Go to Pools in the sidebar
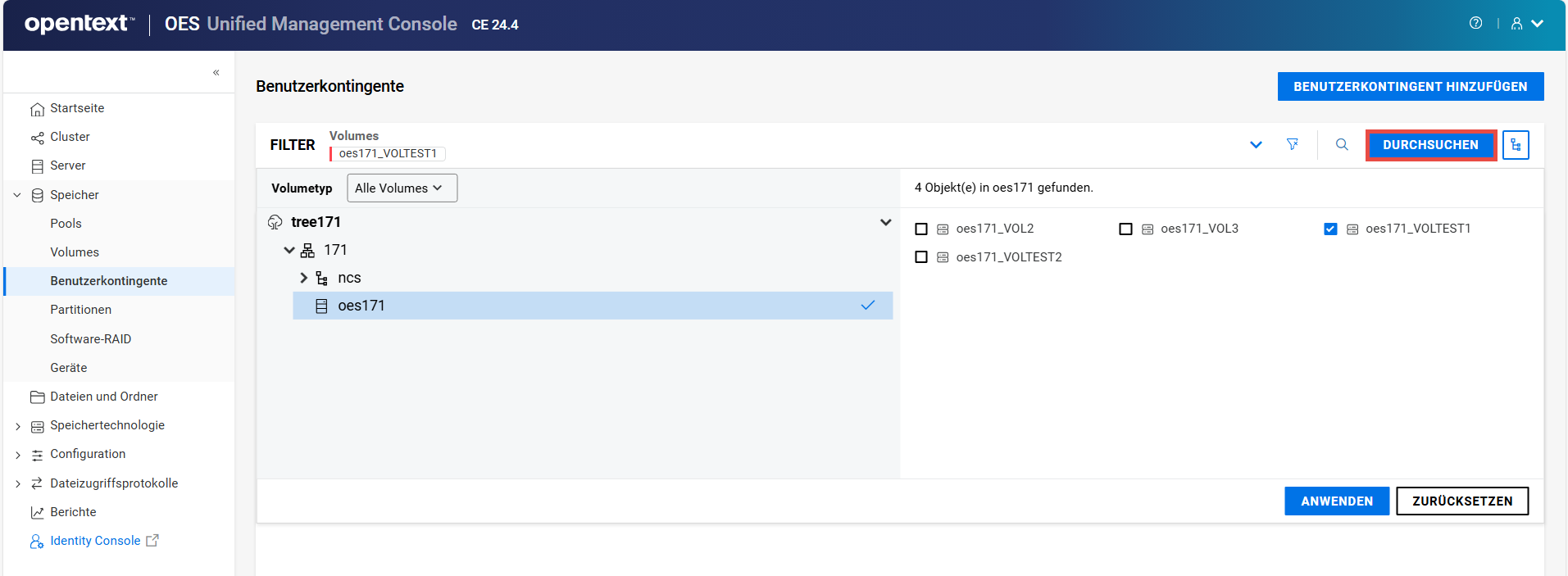 [66, 224]
